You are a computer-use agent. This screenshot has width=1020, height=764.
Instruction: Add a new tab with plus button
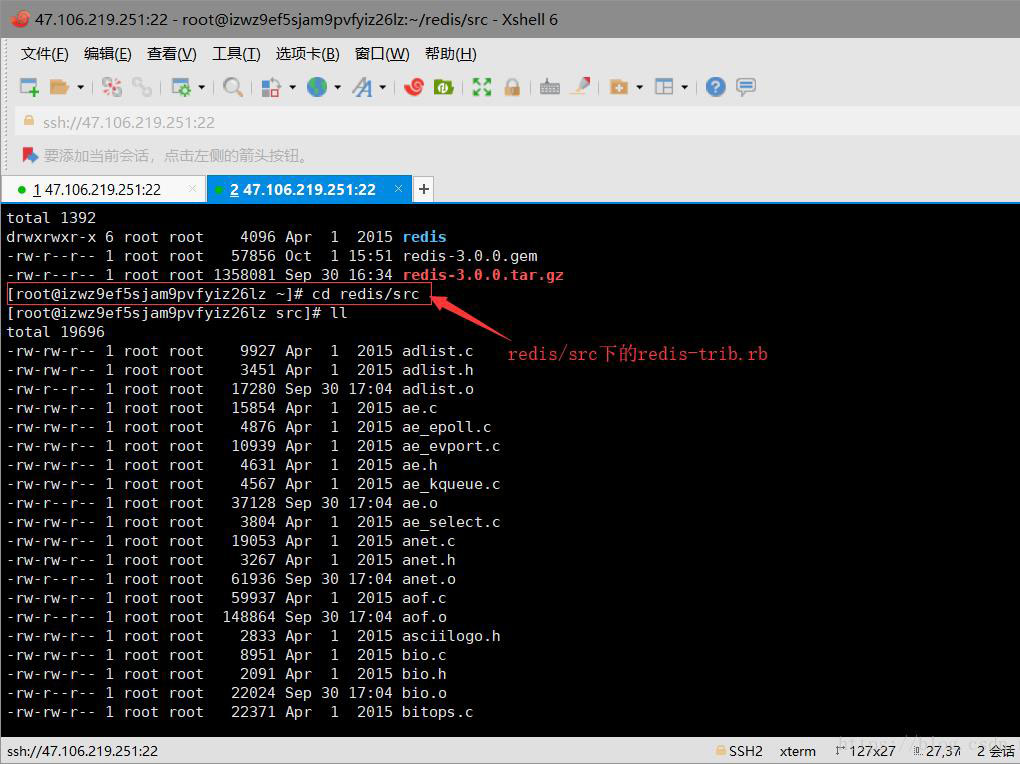coord(423,189)
